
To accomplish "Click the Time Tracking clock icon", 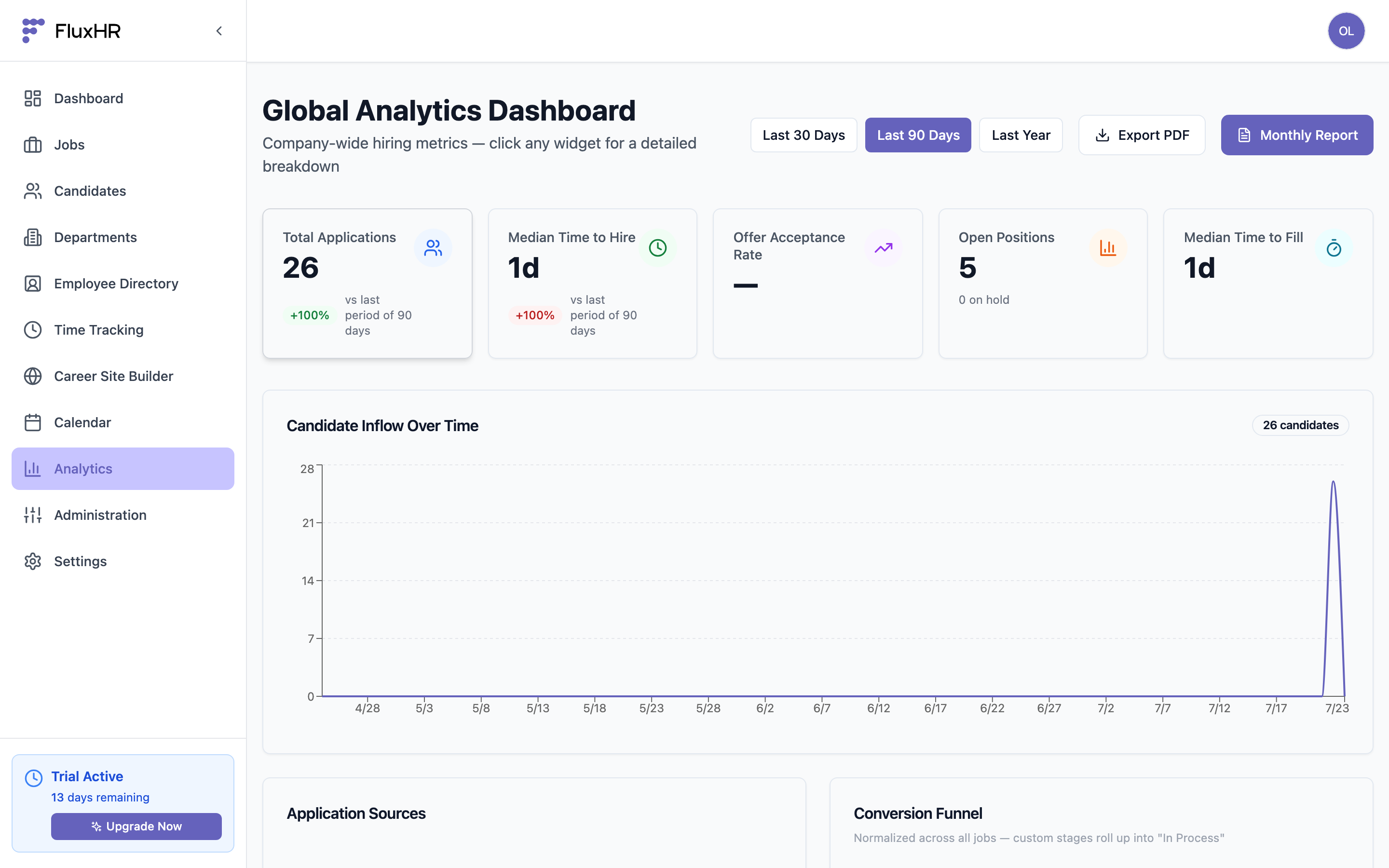I will pos(33,330).
